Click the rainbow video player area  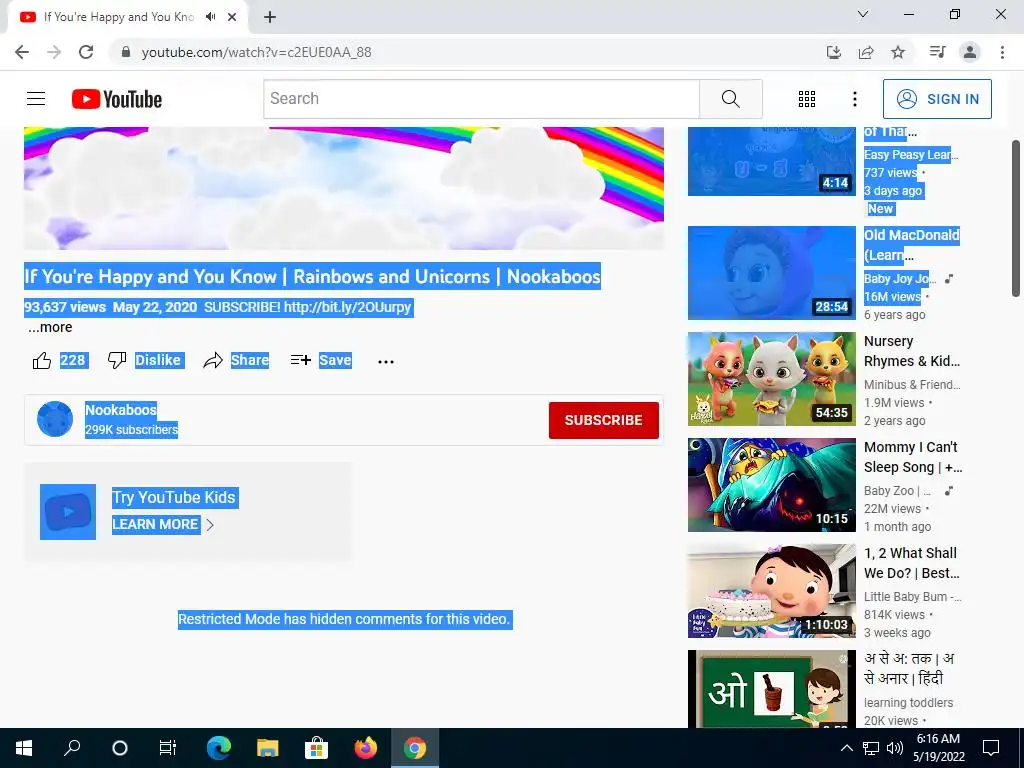click(x=344, y=188)
